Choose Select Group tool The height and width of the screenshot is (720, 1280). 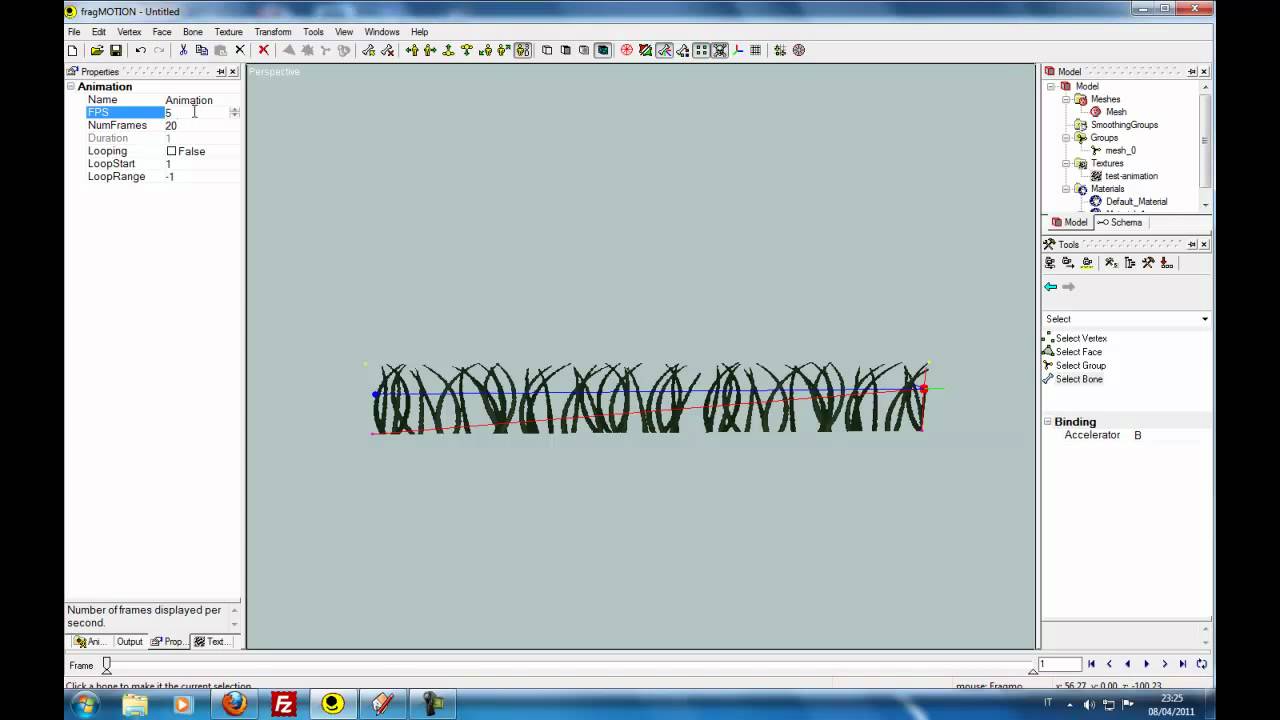(1075, 366)
